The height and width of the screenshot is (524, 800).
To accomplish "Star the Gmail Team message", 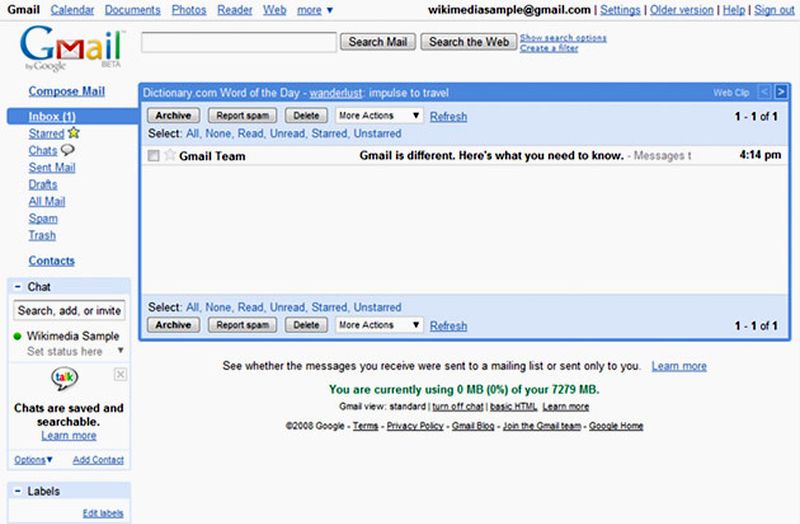I will coord(170,155).
